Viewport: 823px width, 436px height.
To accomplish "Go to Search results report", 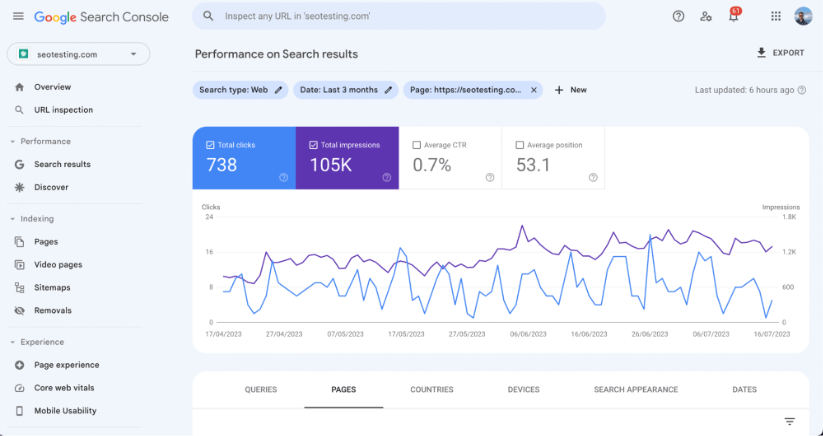I will 62,164.
